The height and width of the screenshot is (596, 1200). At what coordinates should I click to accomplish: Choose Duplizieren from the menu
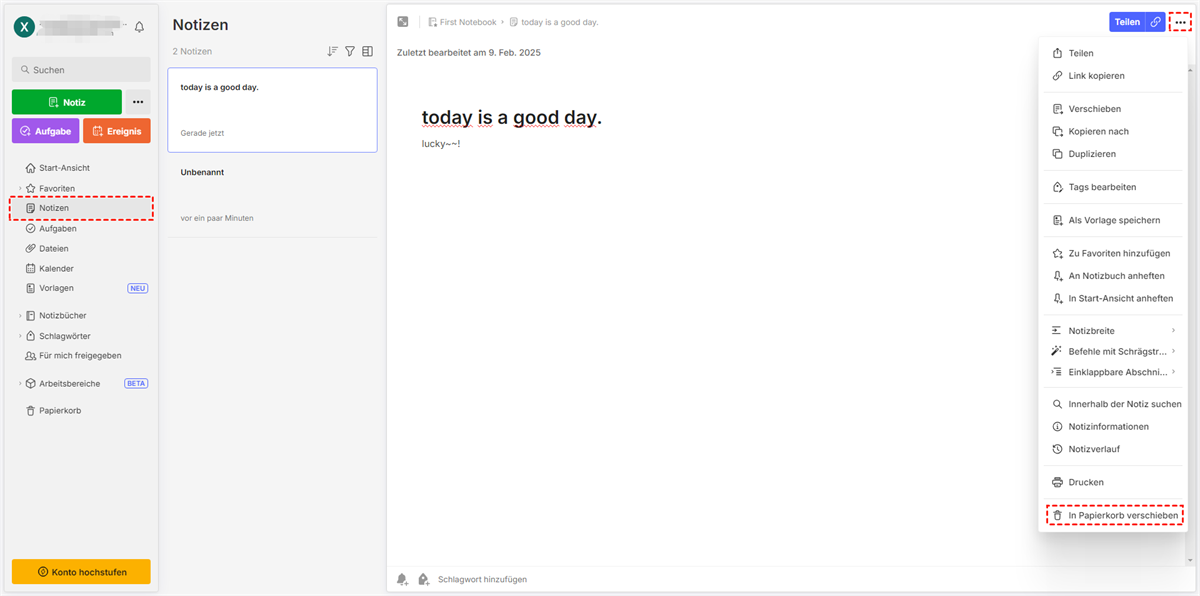(1092, 154)
